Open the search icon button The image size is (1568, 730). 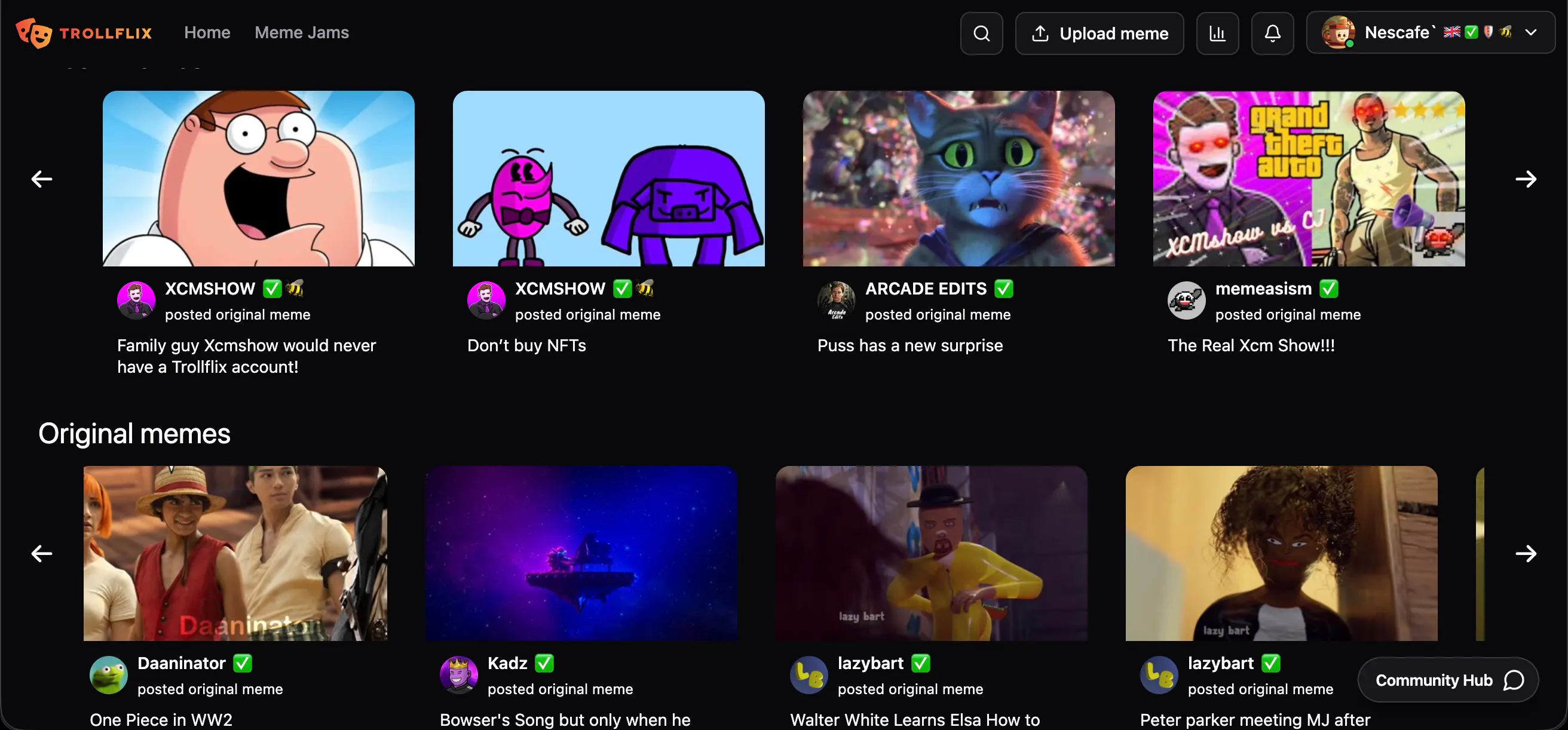[x=981, y=33]
